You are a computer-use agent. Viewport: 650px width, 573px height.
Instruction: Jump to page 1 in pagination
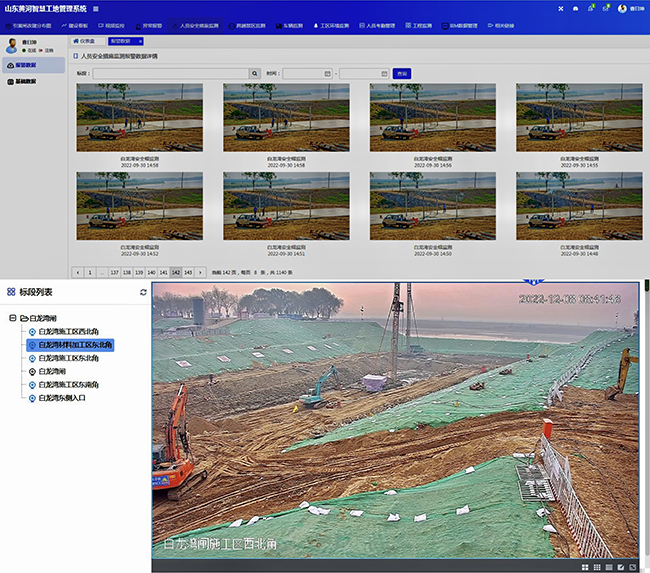click(90, 272)
